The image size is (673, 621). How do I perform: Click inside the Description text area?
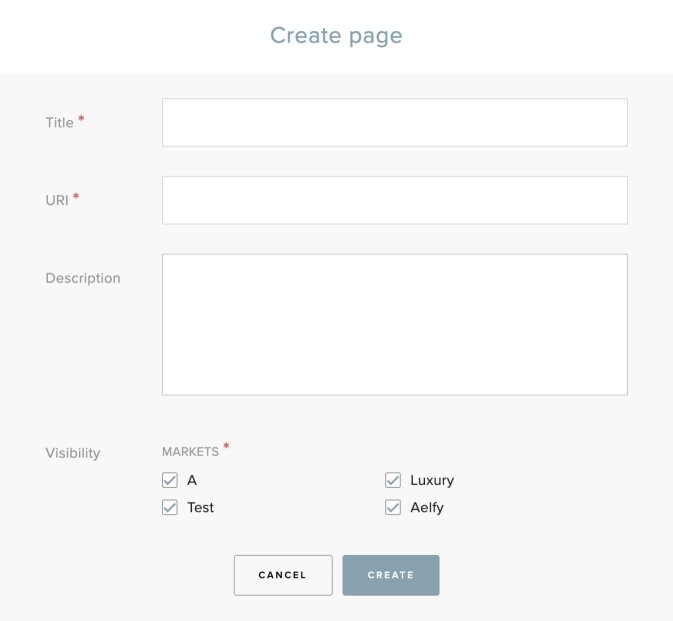pos(394,324)
